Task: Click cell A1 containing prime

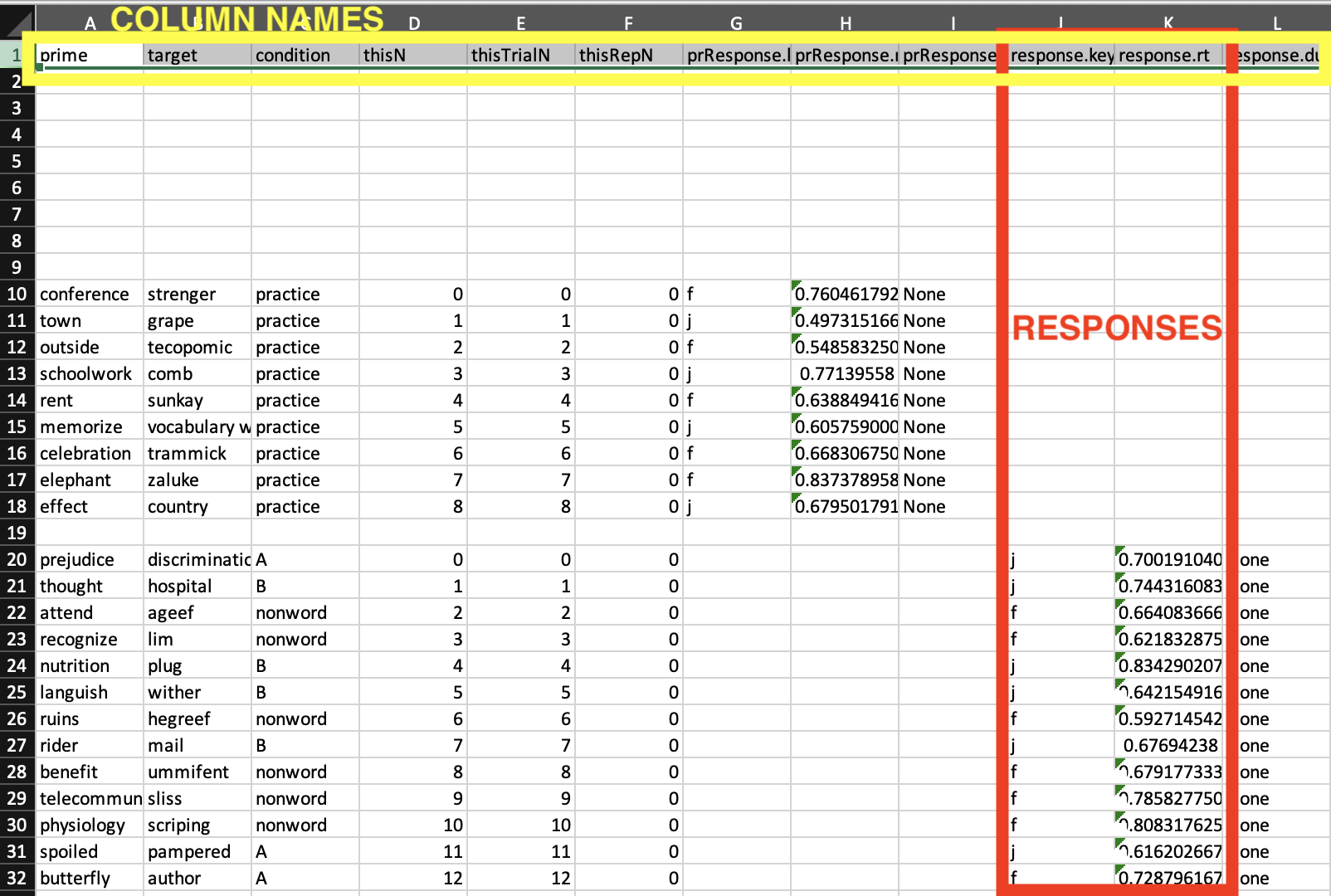Action: click(86, 55)
